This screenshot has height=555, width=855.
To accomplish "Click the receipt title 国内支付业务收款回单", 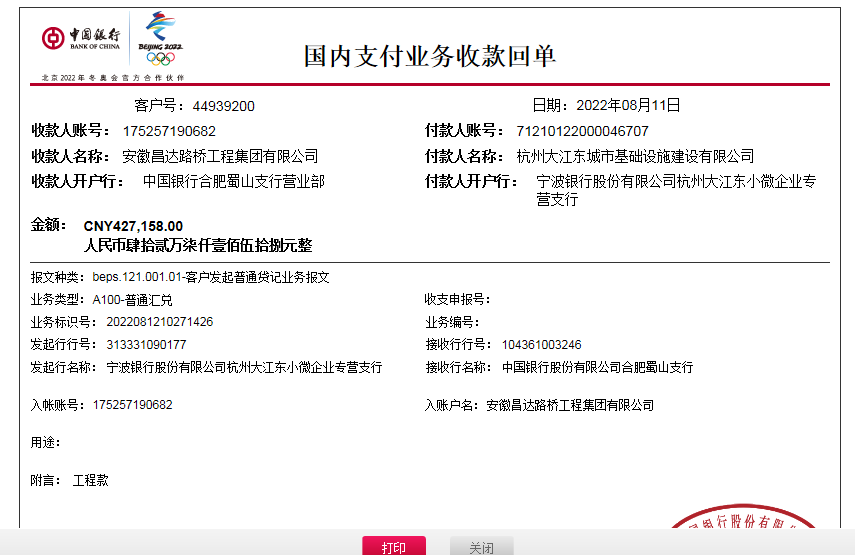I will (x=430, y=56).
